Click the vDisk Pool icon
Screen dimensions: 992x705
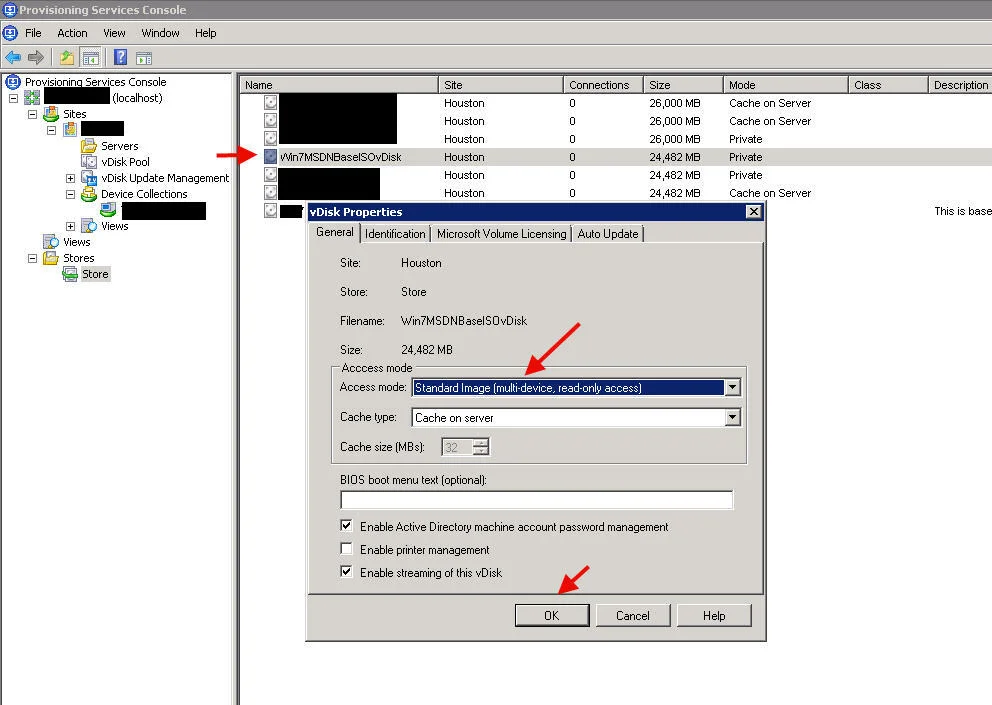[89, 162]
